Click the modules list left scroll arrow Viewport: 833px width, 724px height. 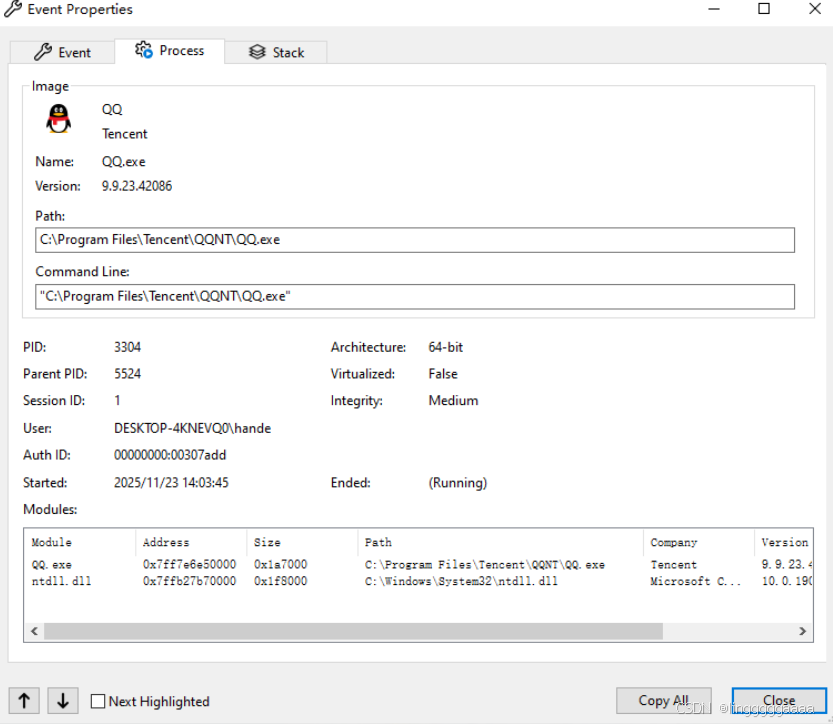click(35, 631)
